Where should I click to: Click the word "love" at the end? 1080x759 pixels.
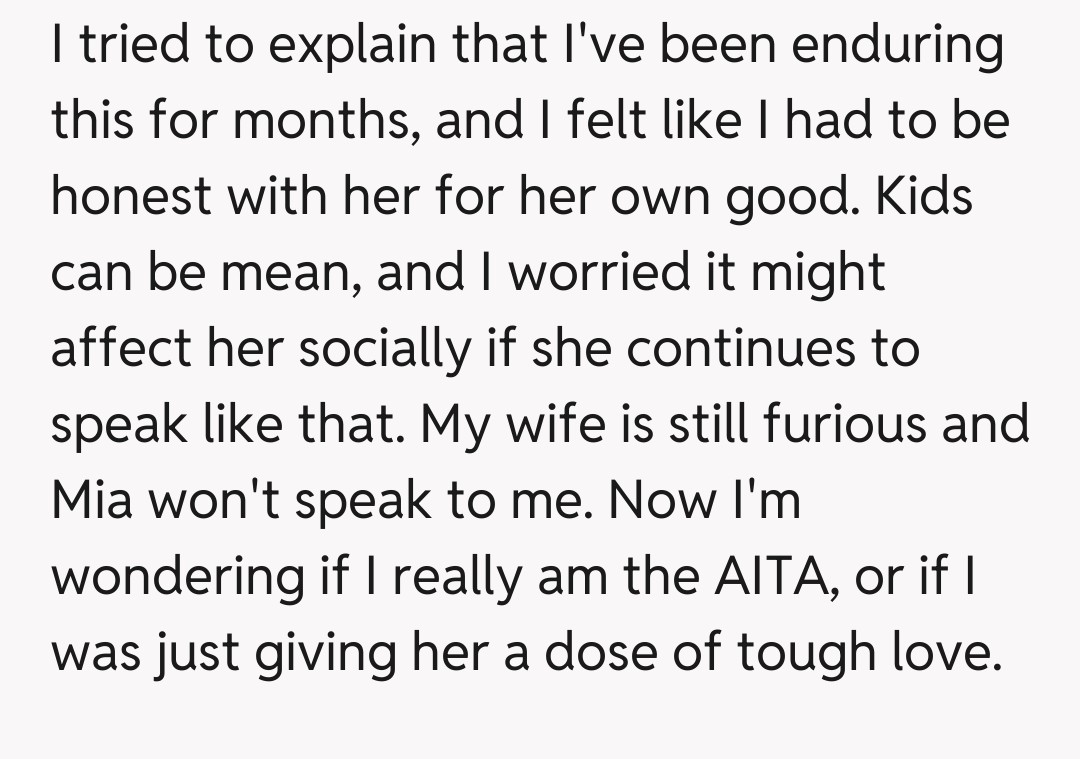pos(945,652)
